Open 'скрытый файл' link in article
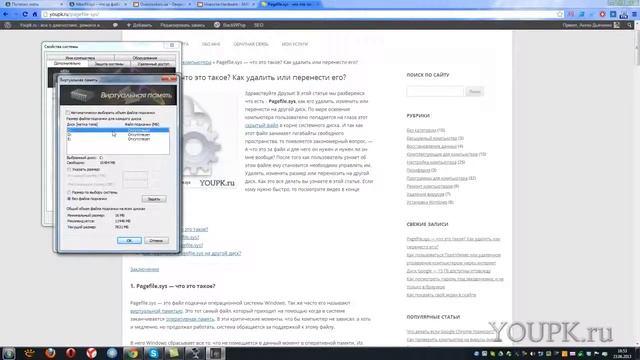The width and height of the screenshot is (640, 360). pyautogui.click(x=261, y=125)
